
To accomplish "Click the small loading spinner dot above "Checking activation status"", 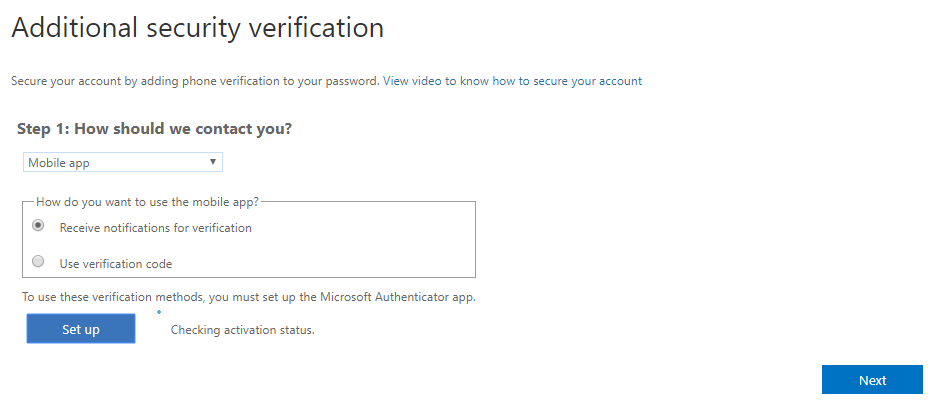I will pyautogui.click(x=158, y=312).
